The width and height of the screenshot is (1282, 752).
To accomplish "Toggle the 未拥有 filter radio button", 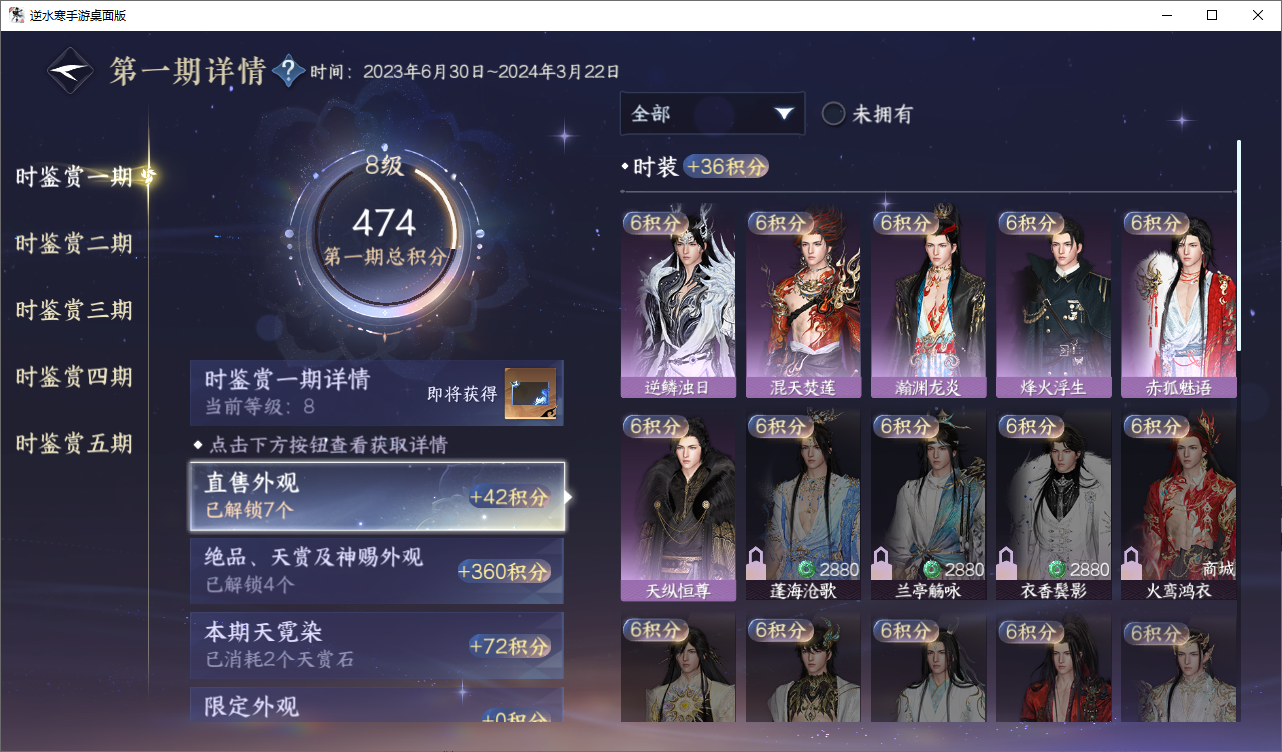I will tap(834, 114).
